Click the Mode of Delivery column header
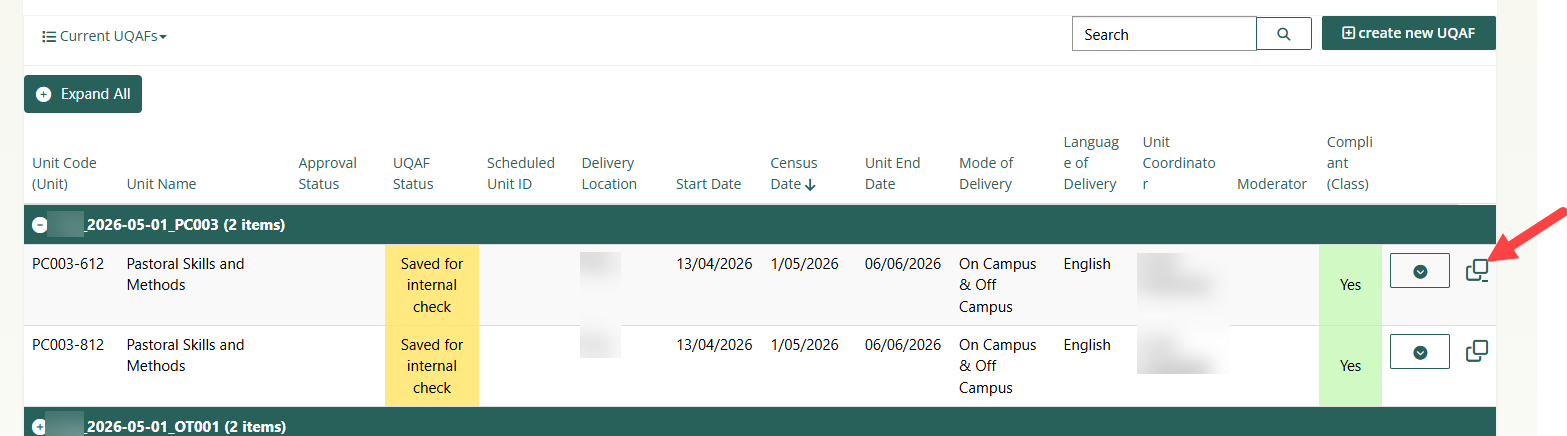 tap(986, 173)
